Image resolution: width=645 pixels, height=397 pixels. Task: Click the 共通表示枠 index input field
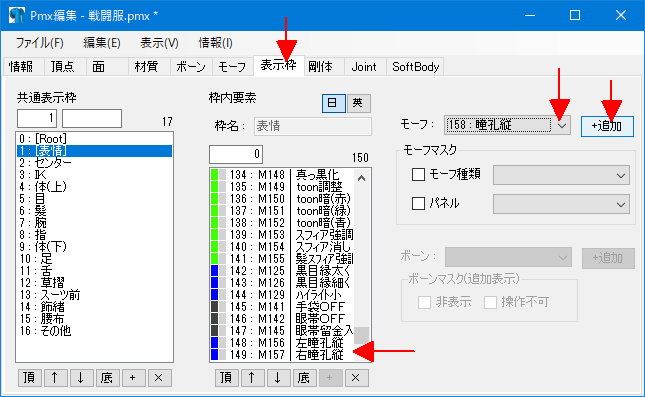(x=37, y=118)
